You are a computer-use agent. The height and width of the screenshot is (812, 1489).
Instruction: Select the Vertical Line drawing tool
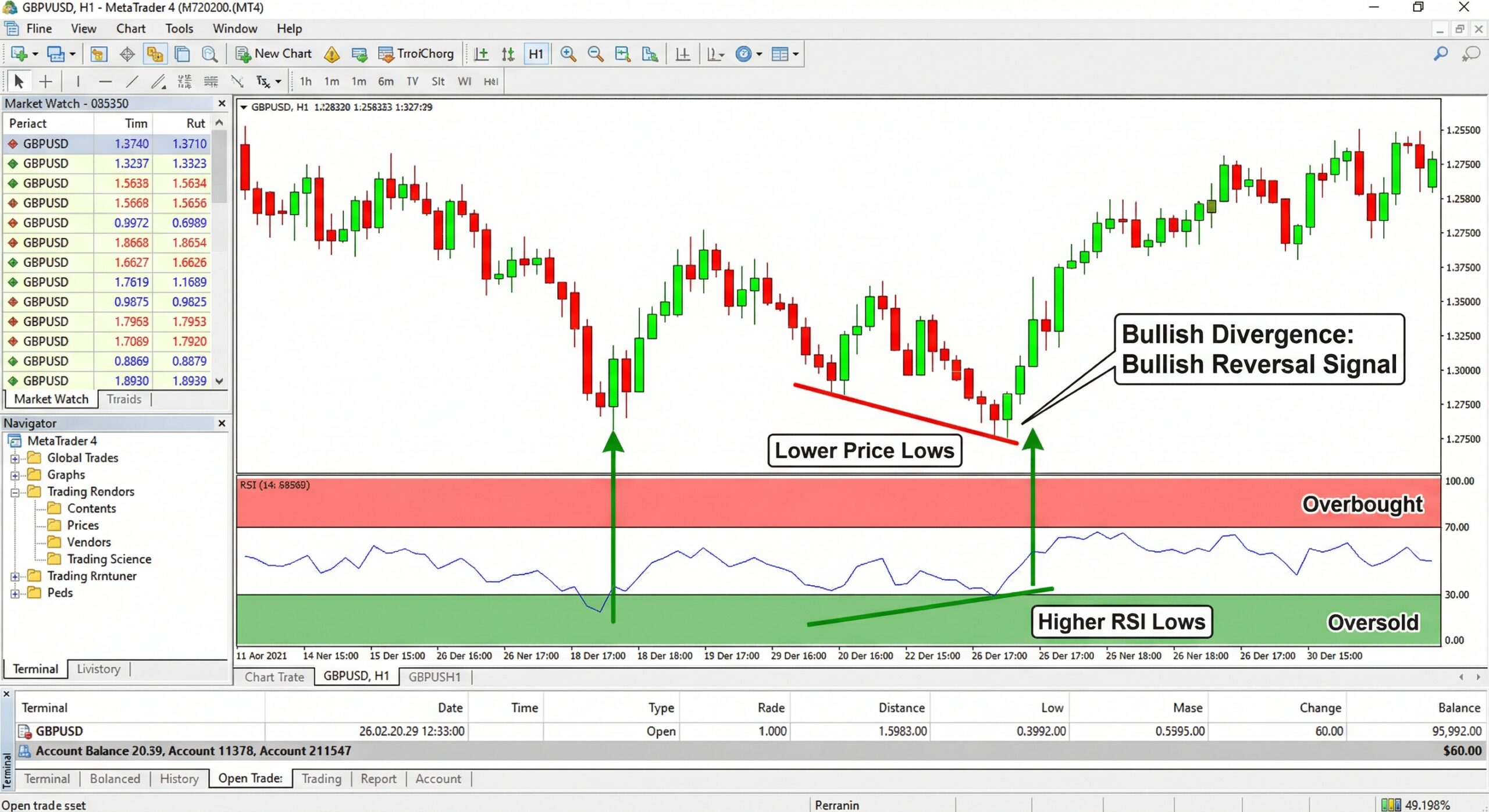(77, 81)
